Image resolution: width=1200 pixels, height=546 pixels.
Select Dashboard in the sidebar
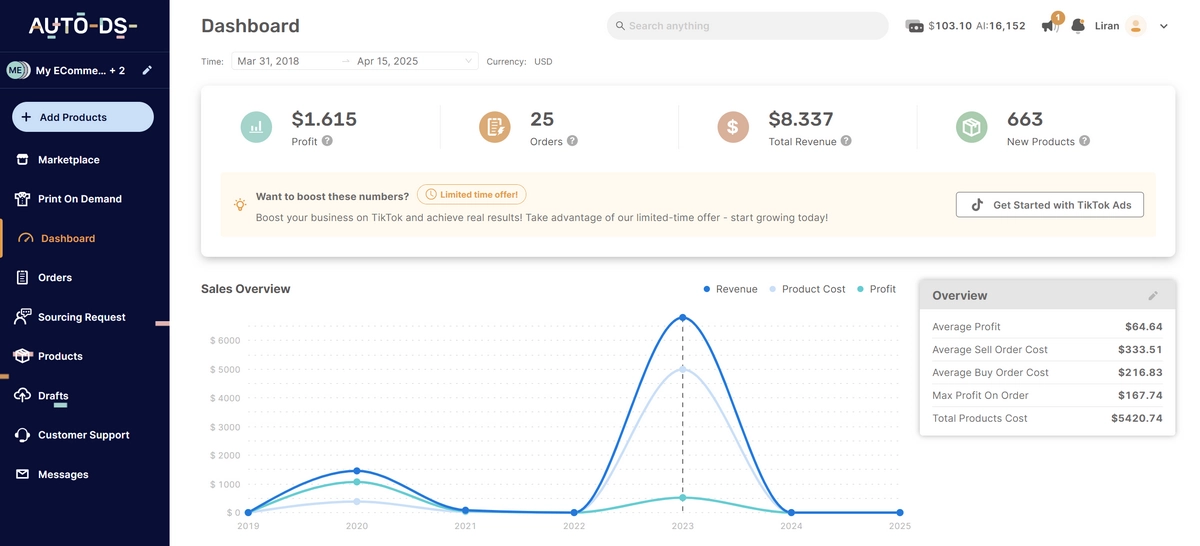click(x=68, y=239)
